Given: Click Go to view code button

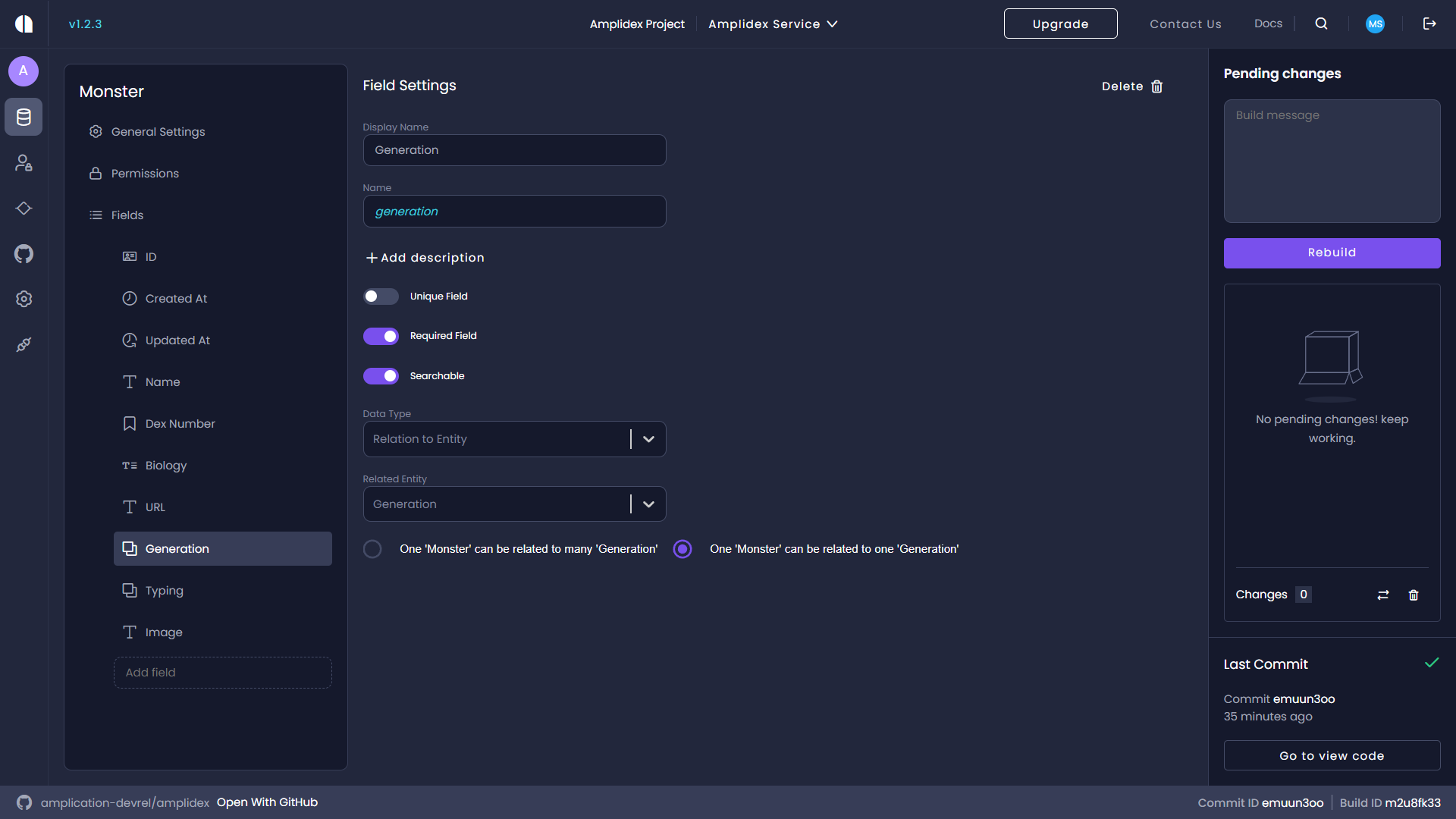Looking at the screenshot, I should (x=1332, y=755).
